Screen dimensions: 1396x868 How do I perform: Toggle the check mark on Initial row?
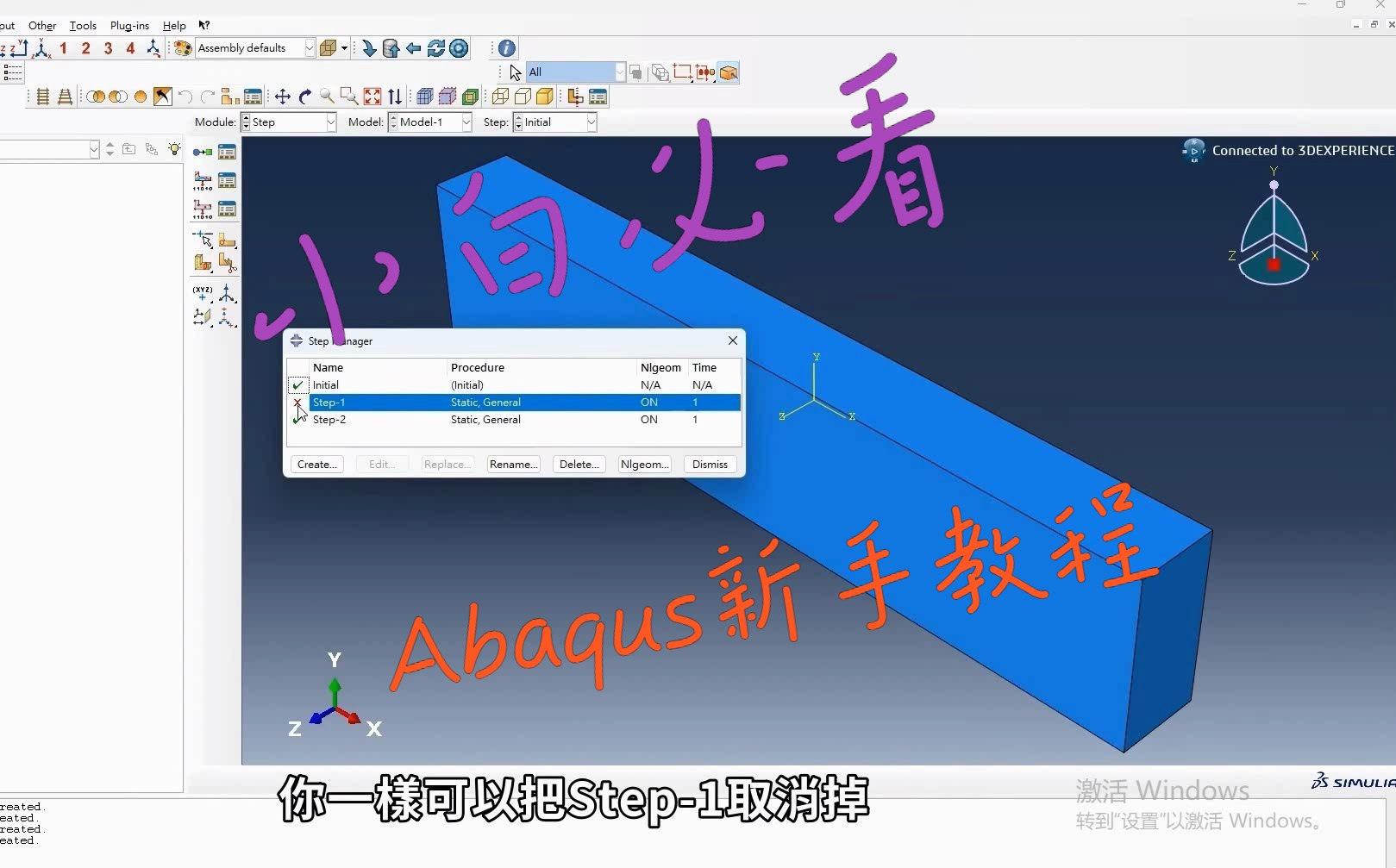point(297,385)
